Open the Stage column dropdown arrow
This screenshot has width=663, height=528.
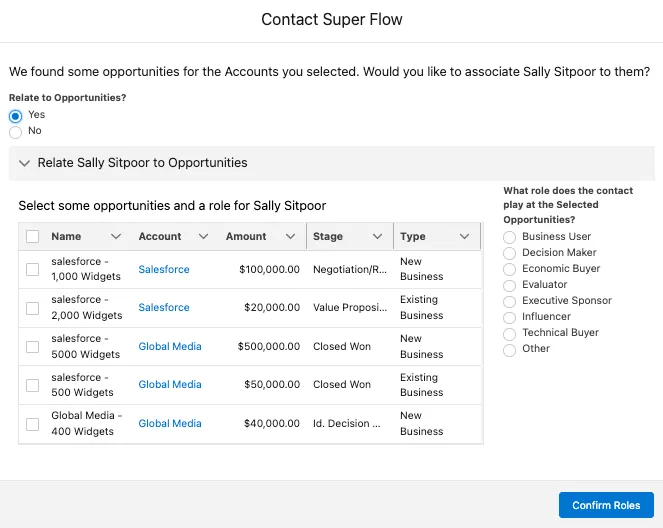coord(378,236)
